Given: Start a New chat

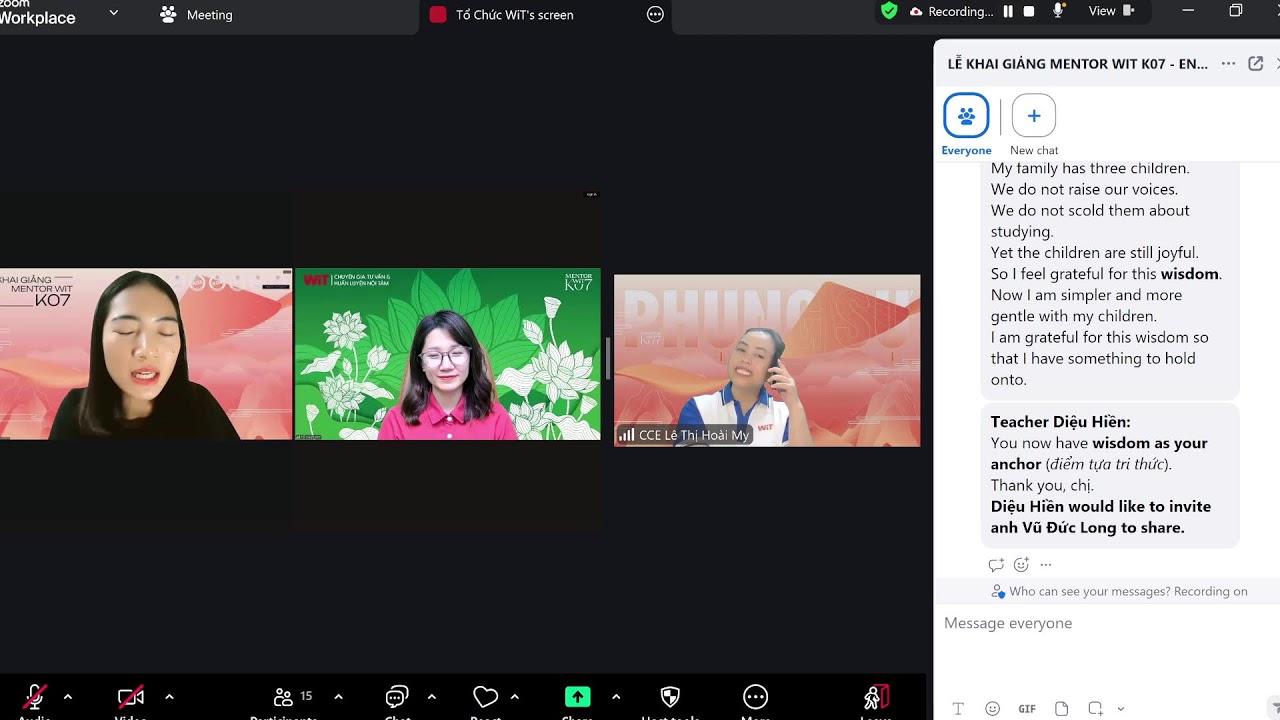Looking at the screenshot, I should [1034, 125].
